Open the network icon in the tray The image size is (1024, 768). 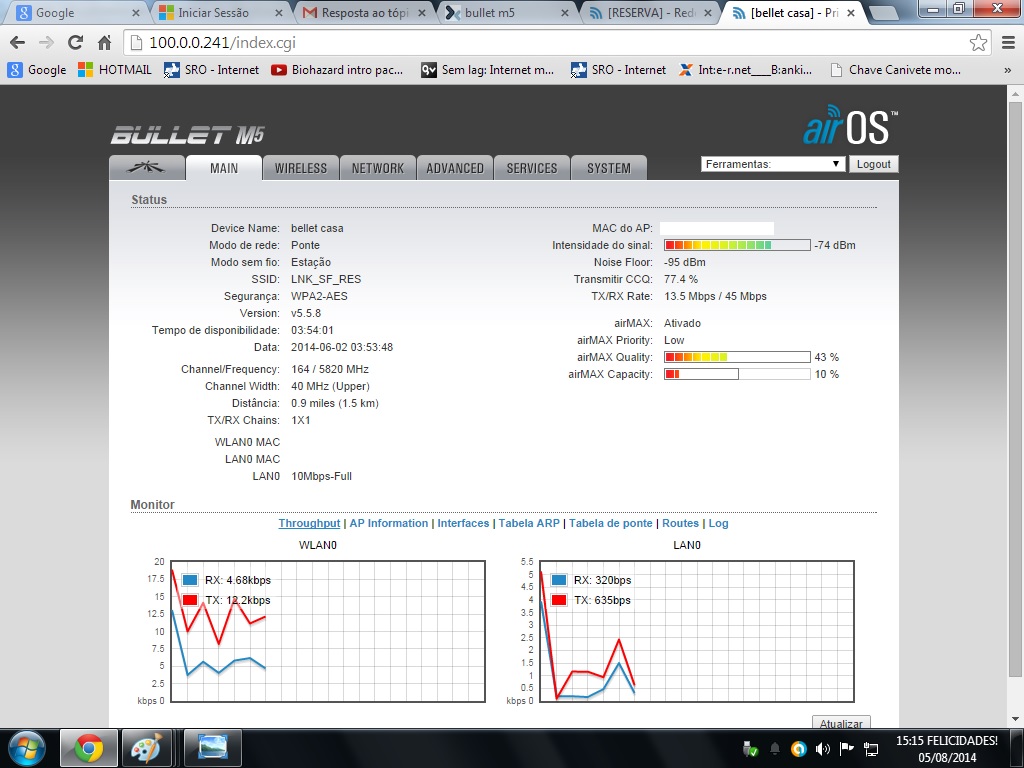871,749
